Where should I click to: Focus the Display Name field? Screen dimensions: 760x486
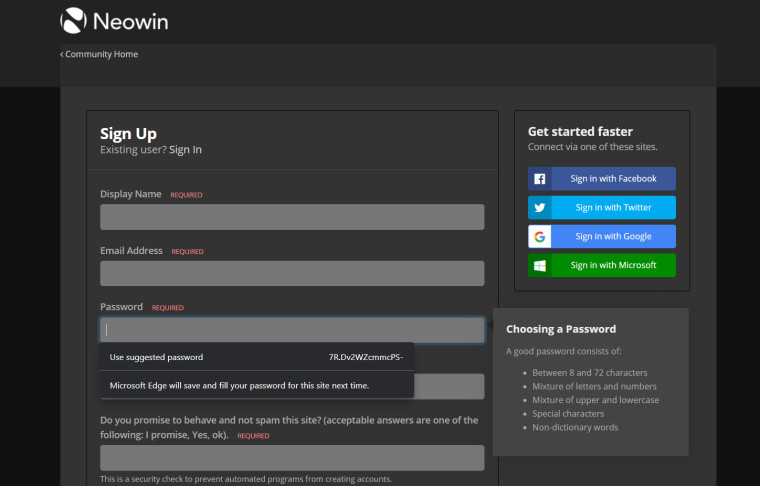pyautogui.click(x=292, y=217)
